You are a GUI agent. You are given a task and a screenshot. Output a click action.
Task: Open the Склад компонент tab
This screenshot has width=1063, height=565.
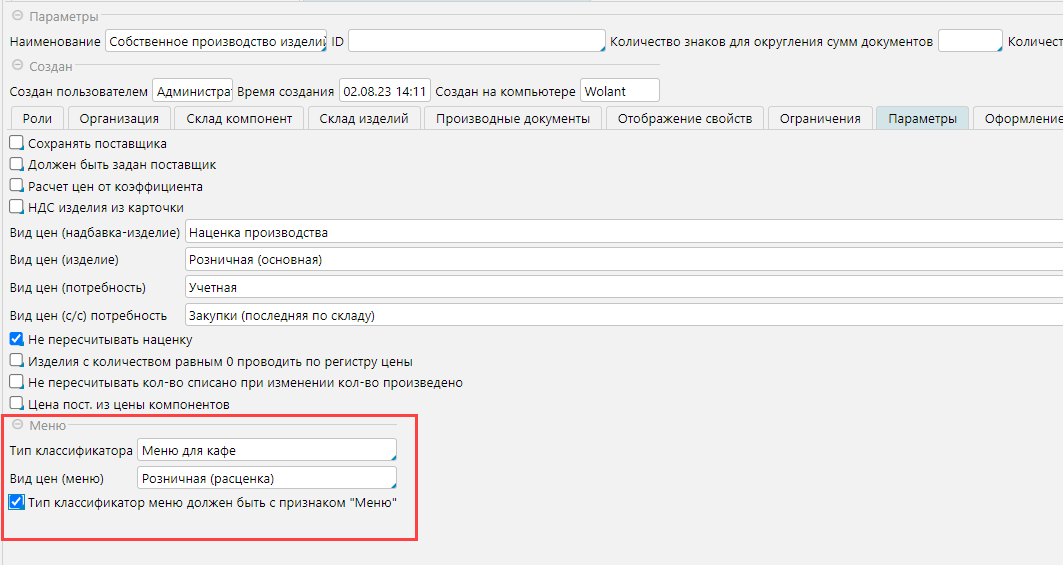click(x=239, y=119)
